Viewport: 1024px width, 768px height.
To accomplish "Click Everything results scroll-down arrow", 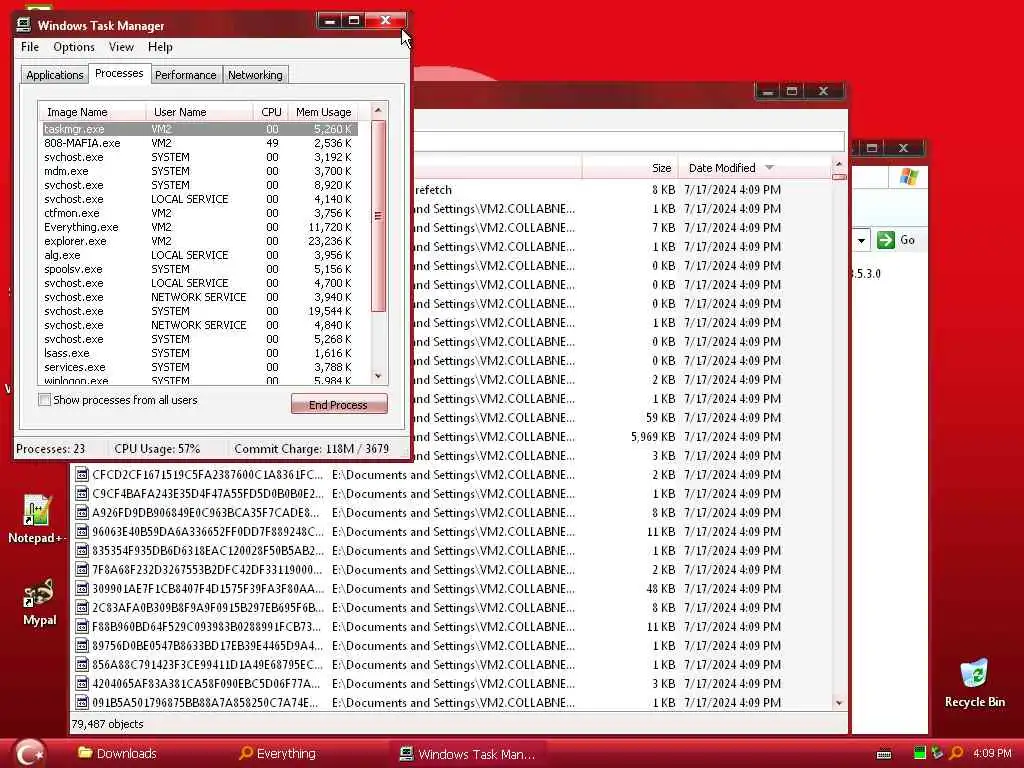I will 839,703.
